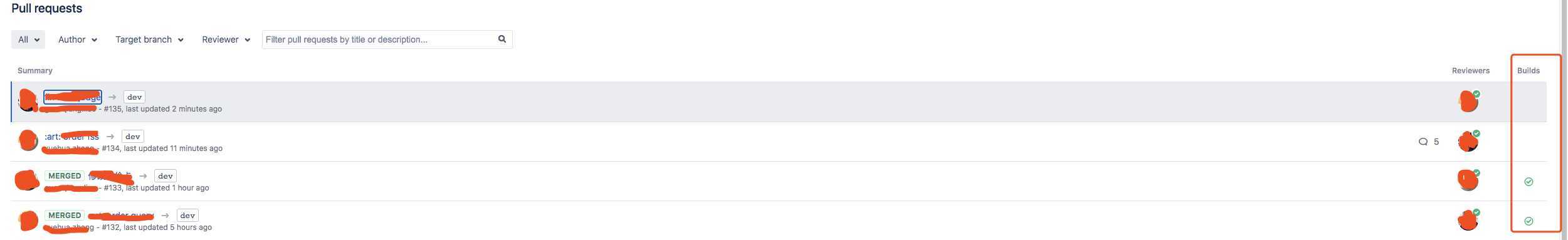Click the dev branch tag on PR #133
This screenshot has width=1568, height=240.
166,176
